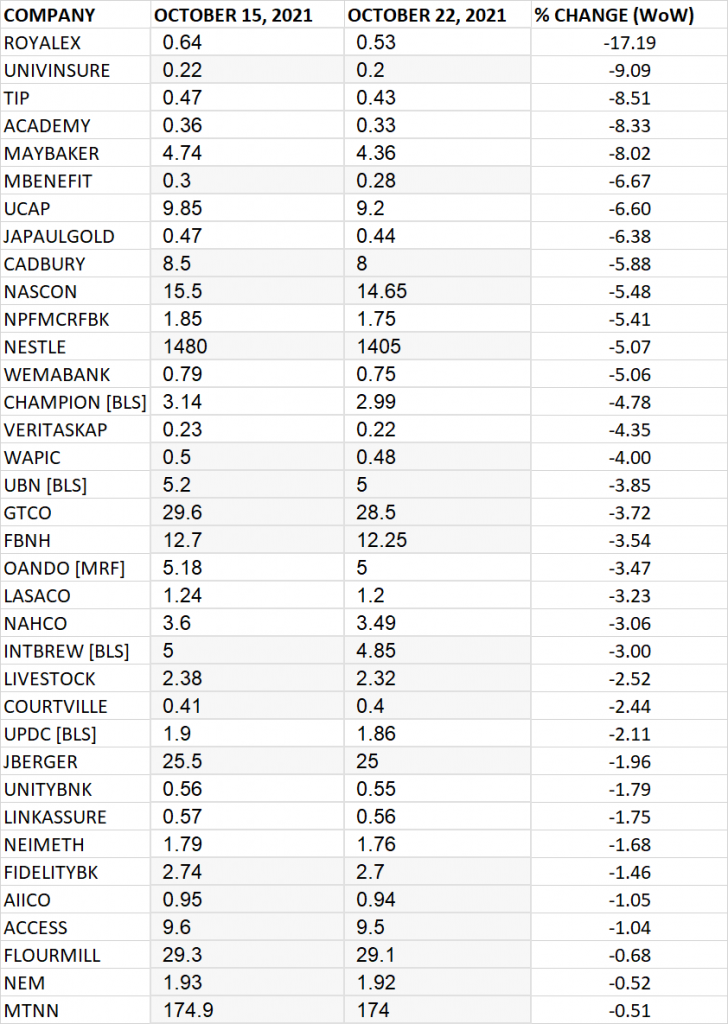
Task: Select the CHAMPION [BLS] cell
Action: 75,402
